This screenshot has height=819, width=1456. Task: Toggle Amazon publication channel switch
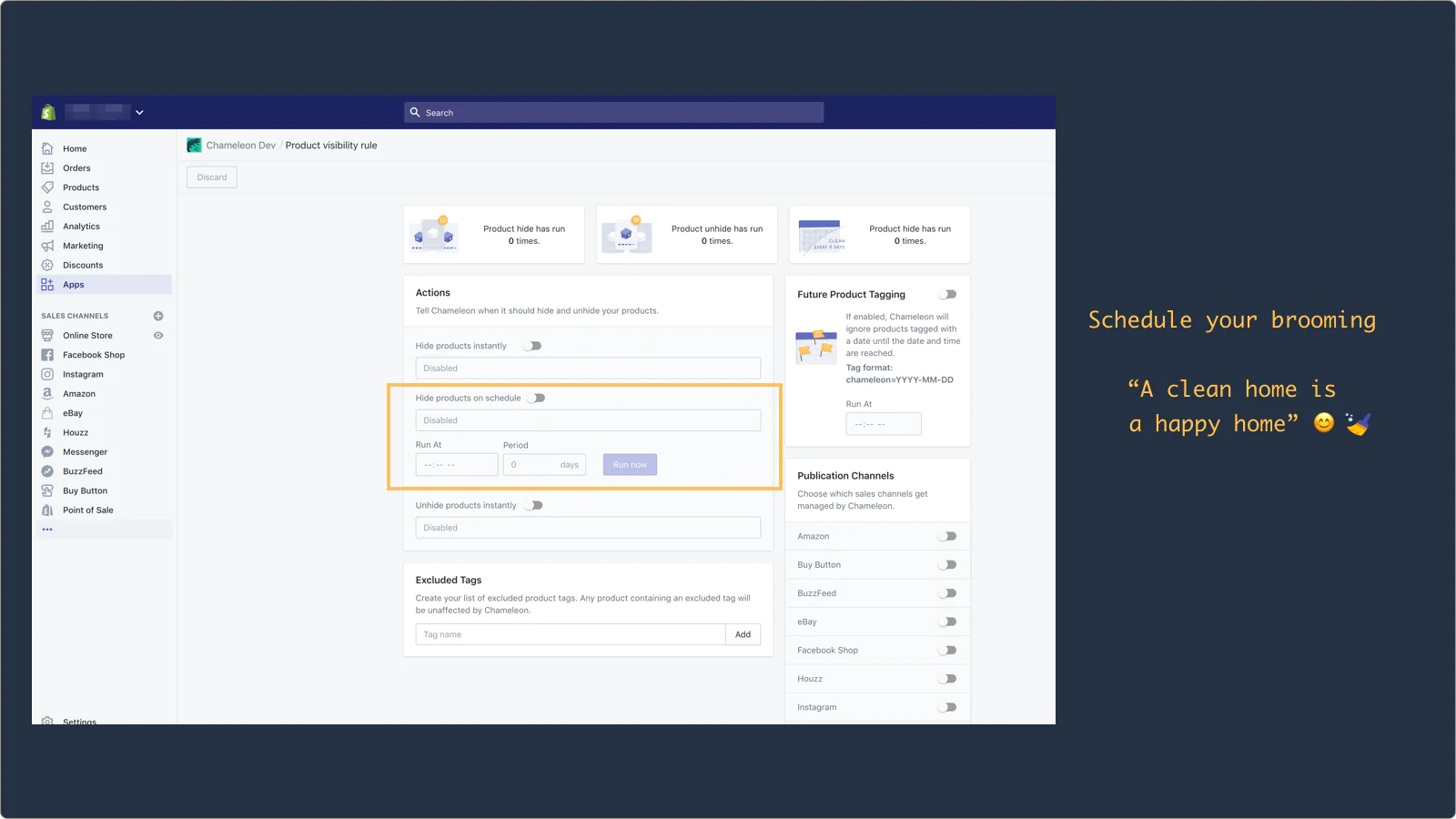(948, 537)
